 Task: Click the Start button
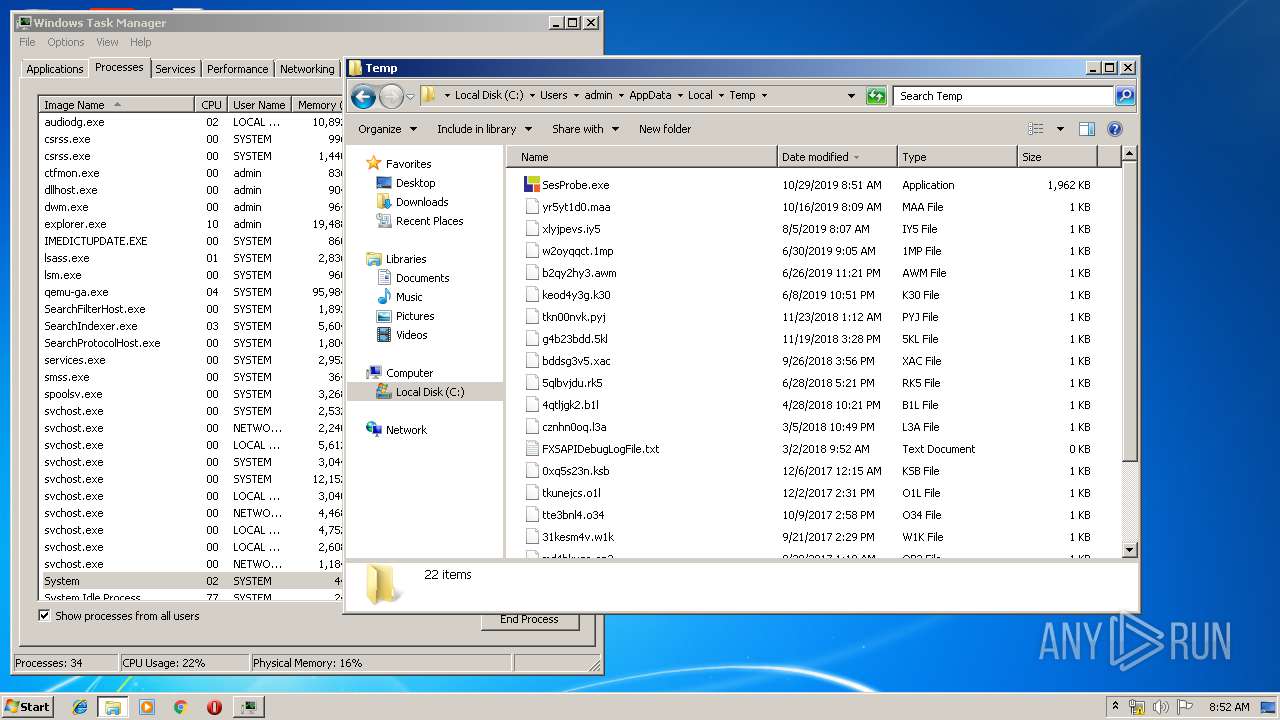coord(27,707)
